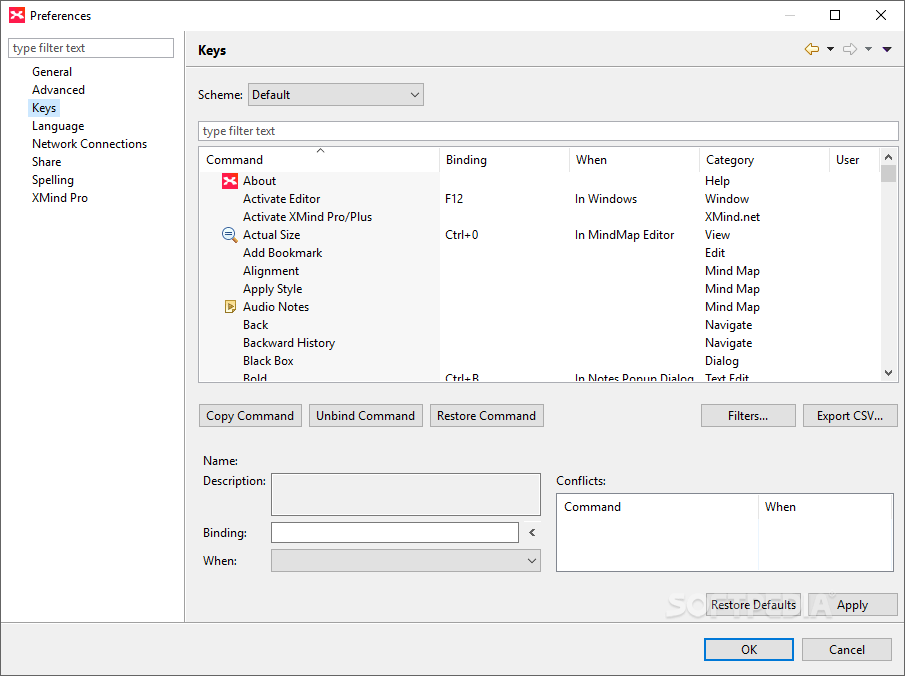Open the When combo box dropdown
905x676 pixels.
[x=531, y=560]
